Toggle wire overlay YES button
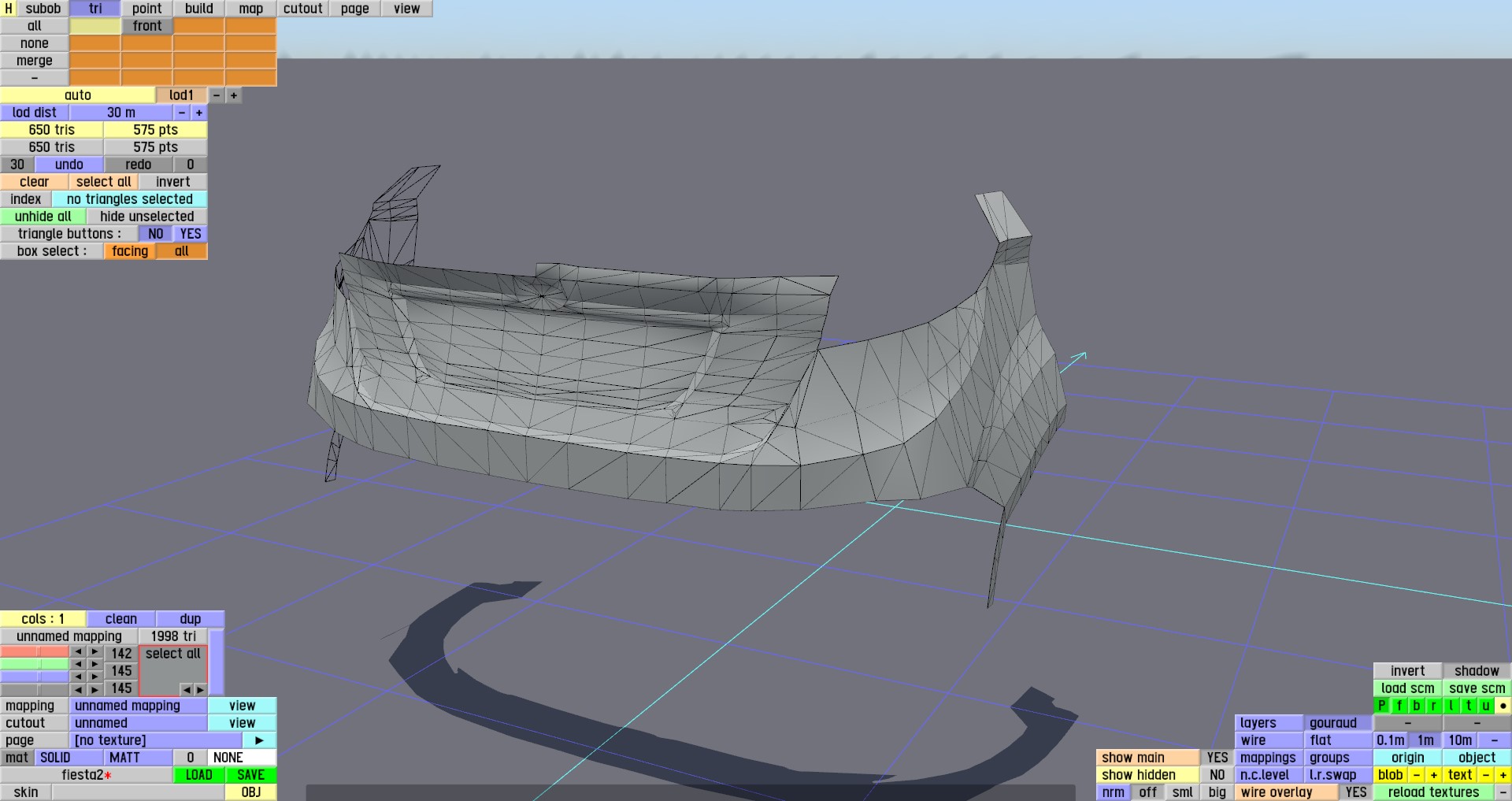 click(1356, 792)
